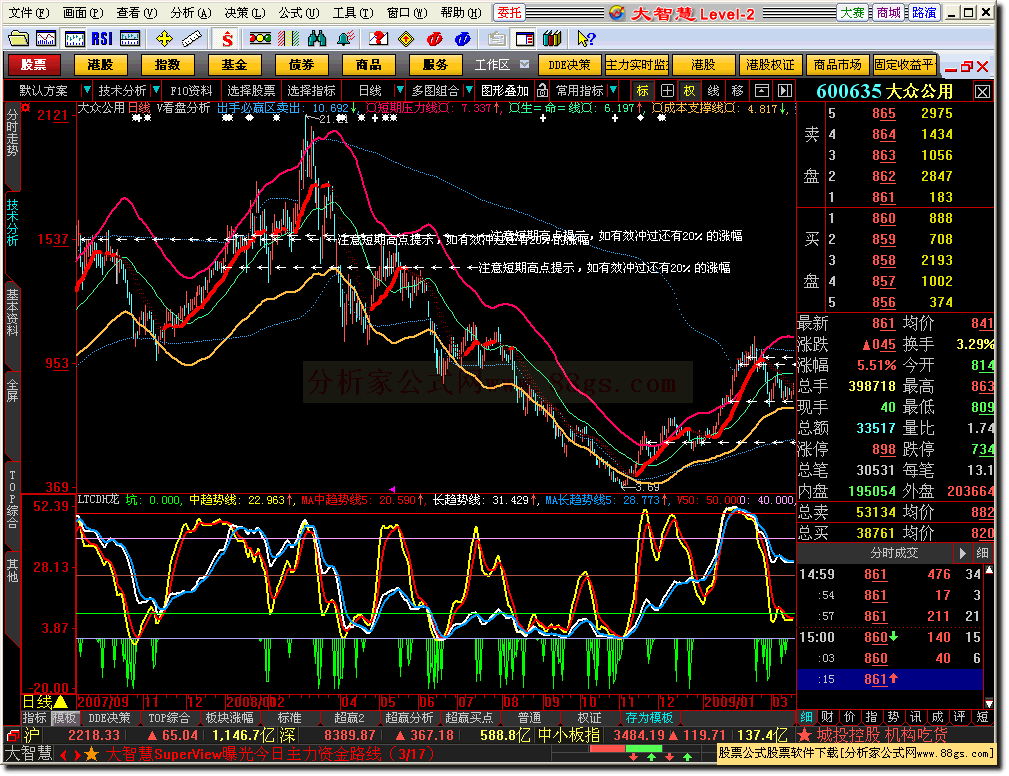The width and height of the screenshot is (1009, 776).
Task: Open the 工具(T) menu
Action: pos(353,13)
